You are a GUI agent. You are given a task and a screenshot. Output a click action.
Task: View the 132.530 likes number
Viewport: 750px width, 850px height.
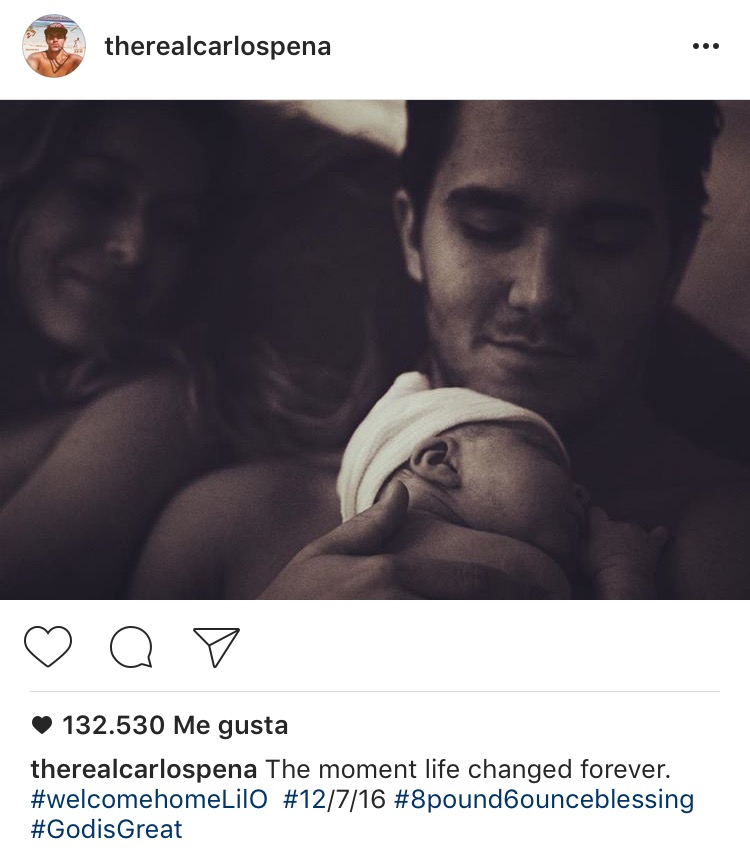(x=114, y=725)
